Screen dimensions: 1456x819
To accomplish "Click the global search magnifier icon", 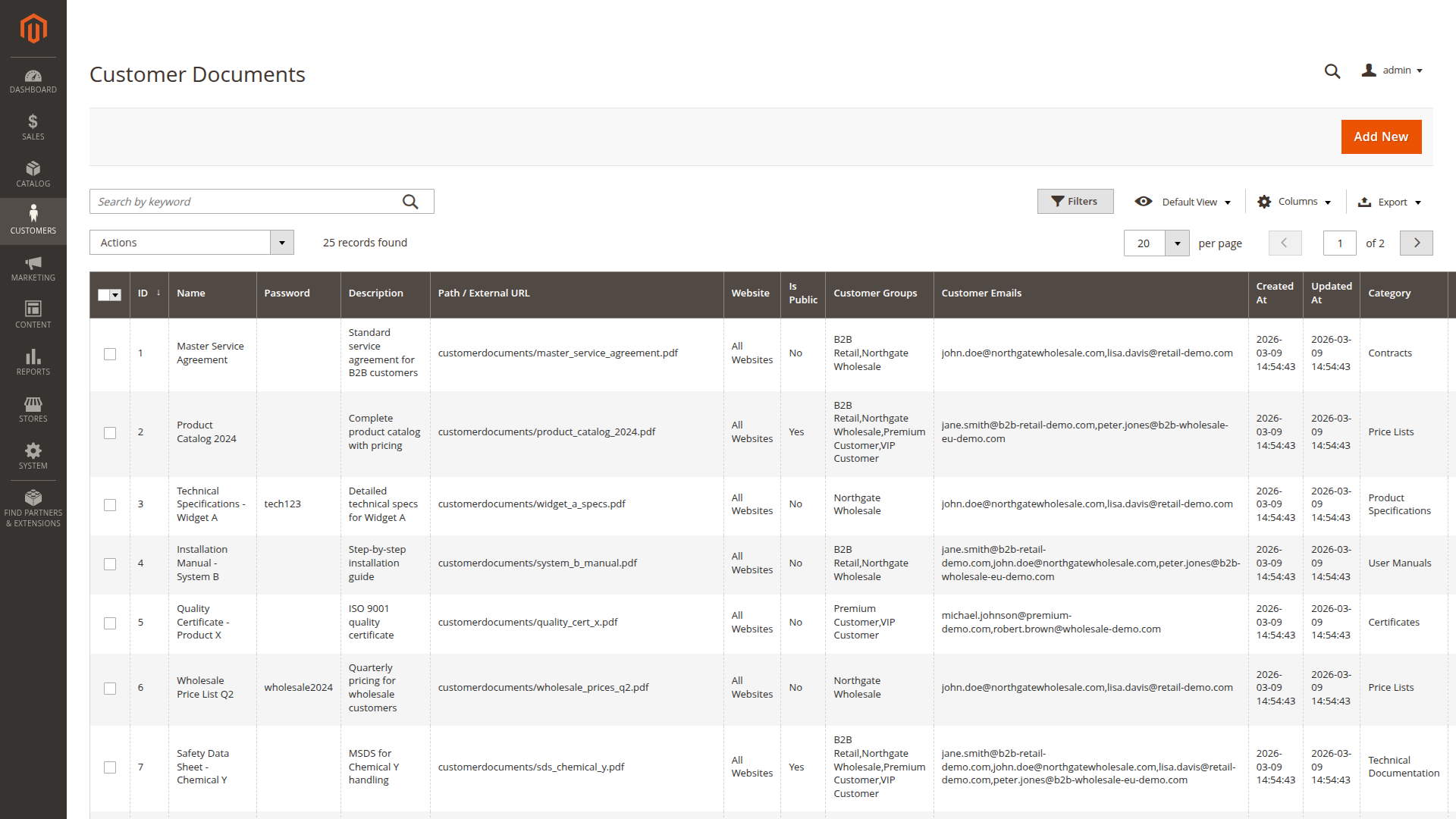I will (1332, 71).
